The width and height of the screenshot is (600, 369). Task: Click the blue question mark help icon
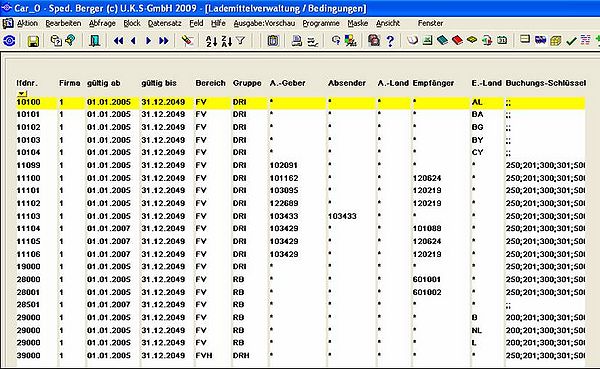tap(390, 41)
